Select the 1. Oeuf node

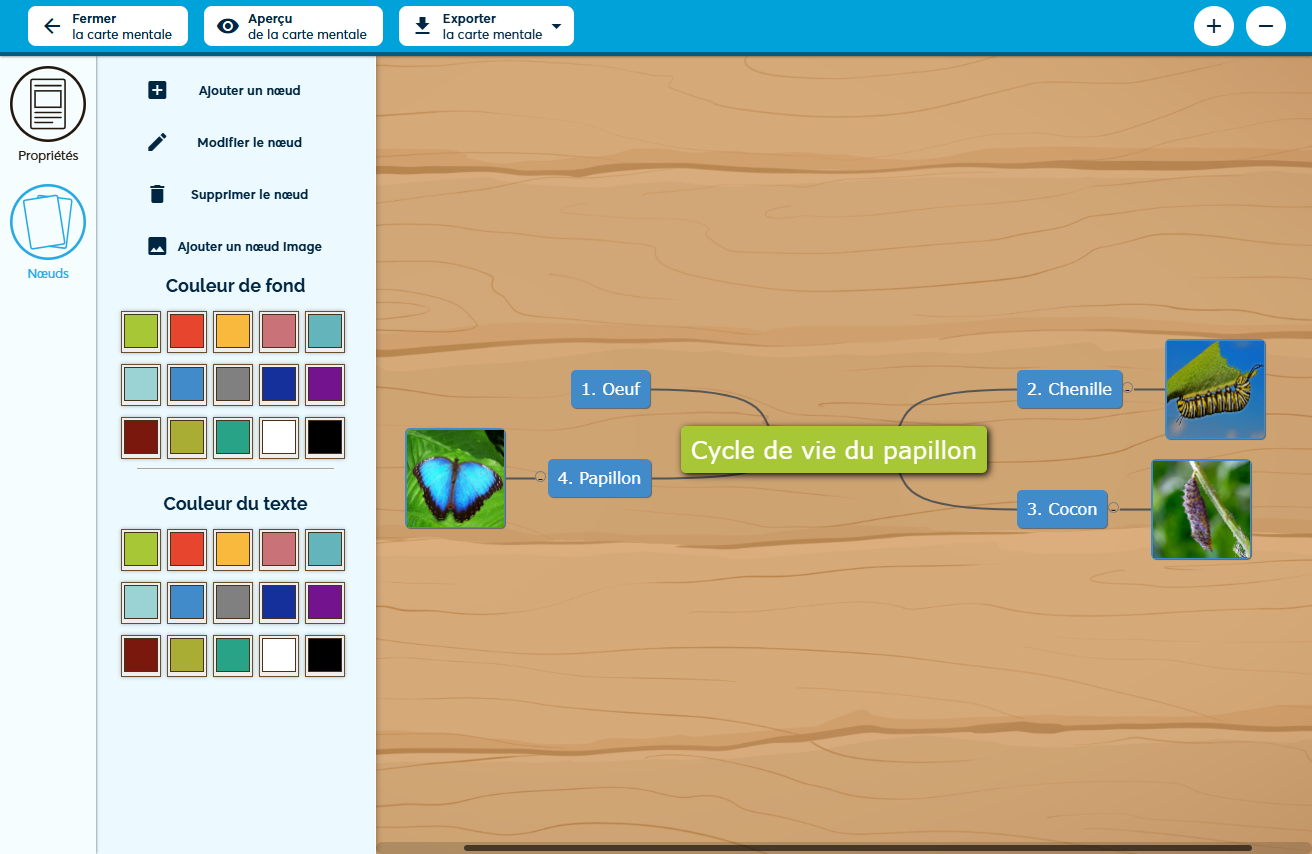611,389
